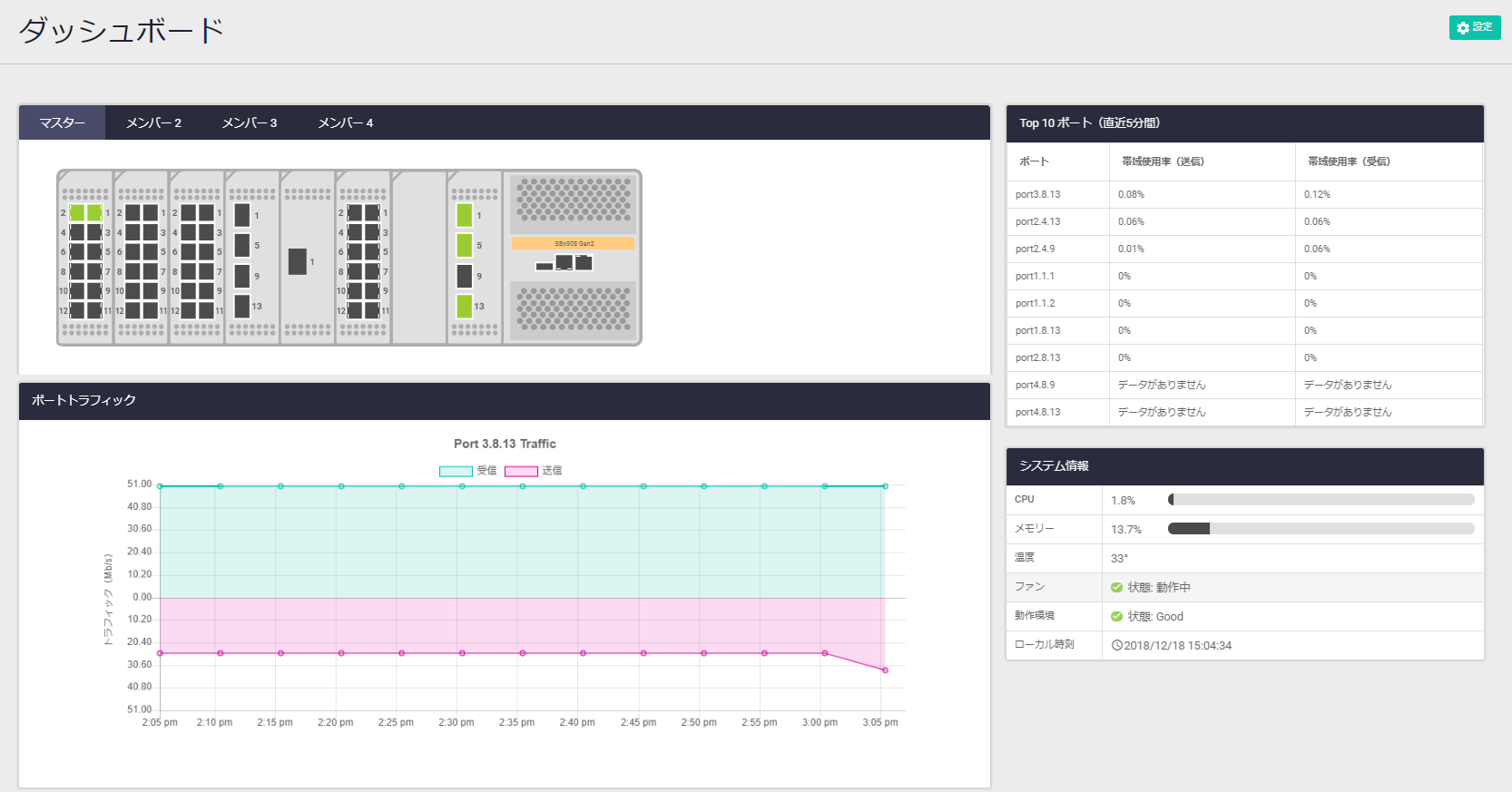Click the ダッシュボード page title

point(121,31)
